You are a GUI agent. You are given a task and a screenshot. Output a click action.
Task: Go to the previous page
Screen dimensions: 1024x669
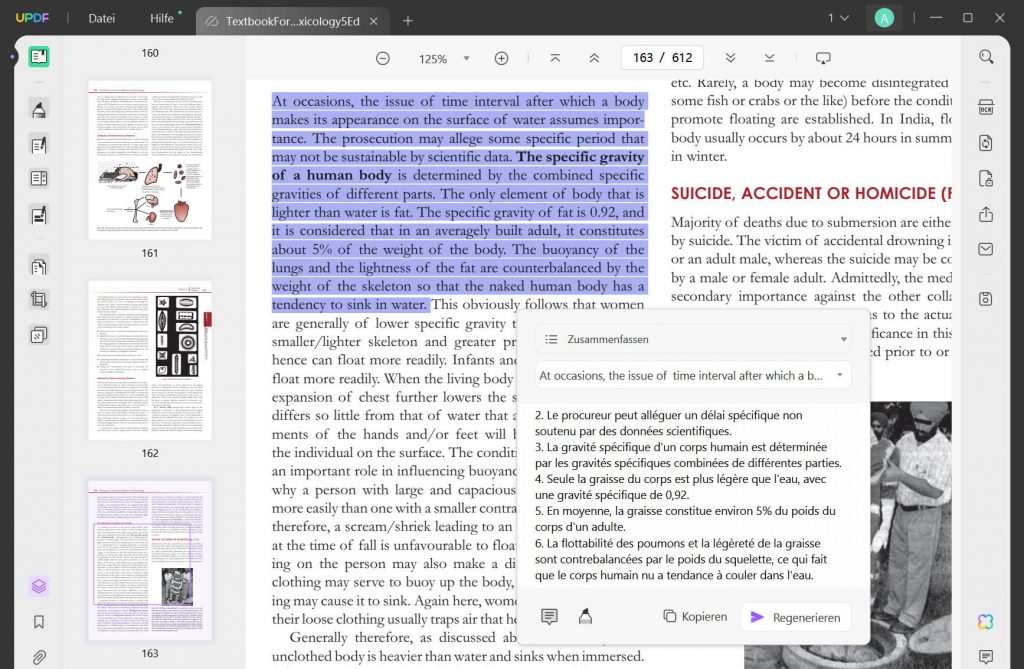[594, 58]
